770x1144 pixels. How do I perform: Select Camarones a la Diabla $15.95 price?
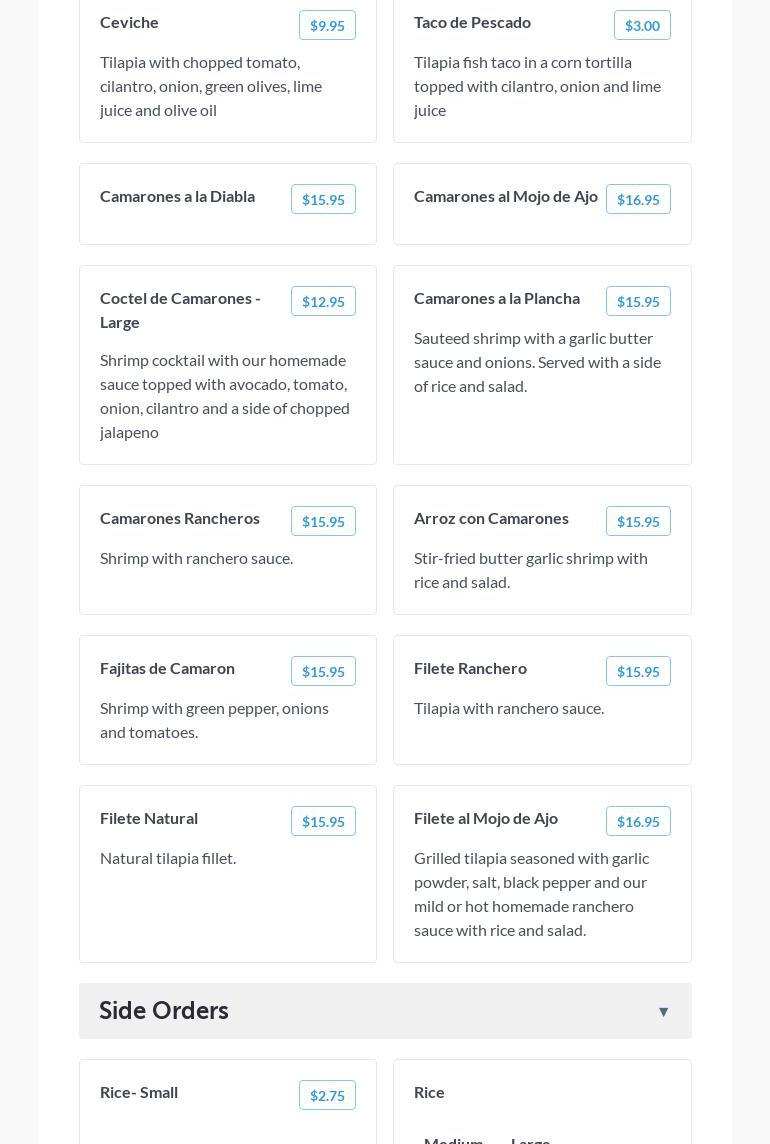point(323,199)
